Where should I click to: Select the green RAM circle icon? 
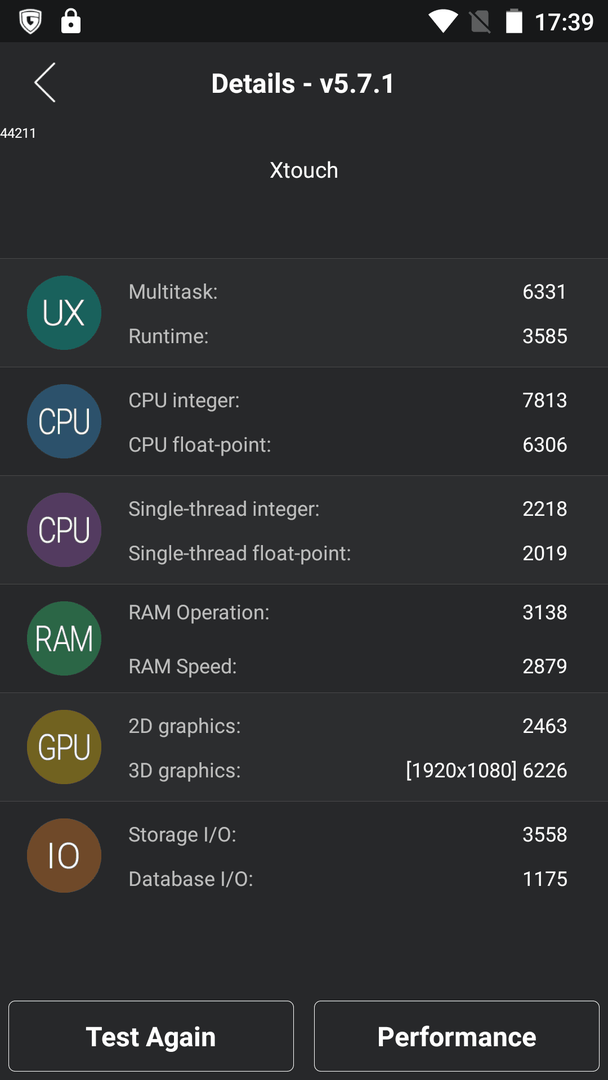click(x=64, y=638)
